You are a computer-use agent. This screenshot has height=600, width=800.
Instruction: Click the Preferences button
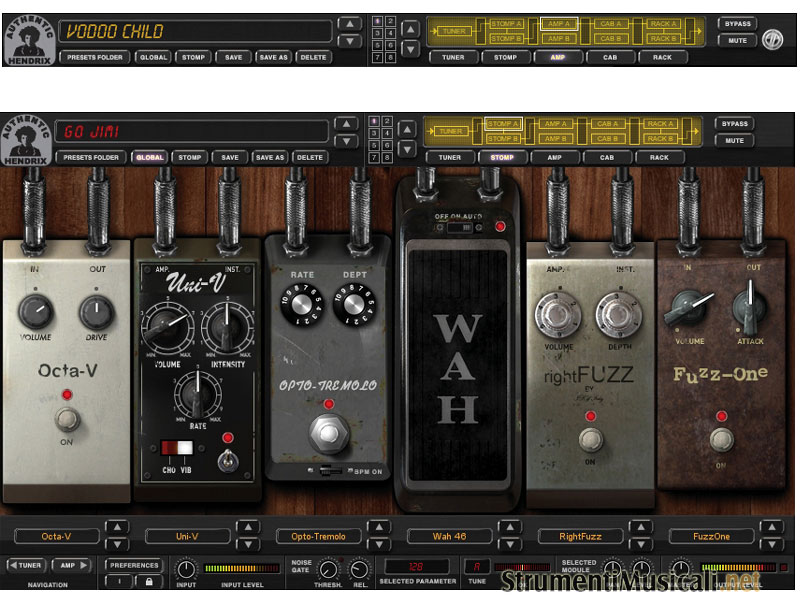134,565
